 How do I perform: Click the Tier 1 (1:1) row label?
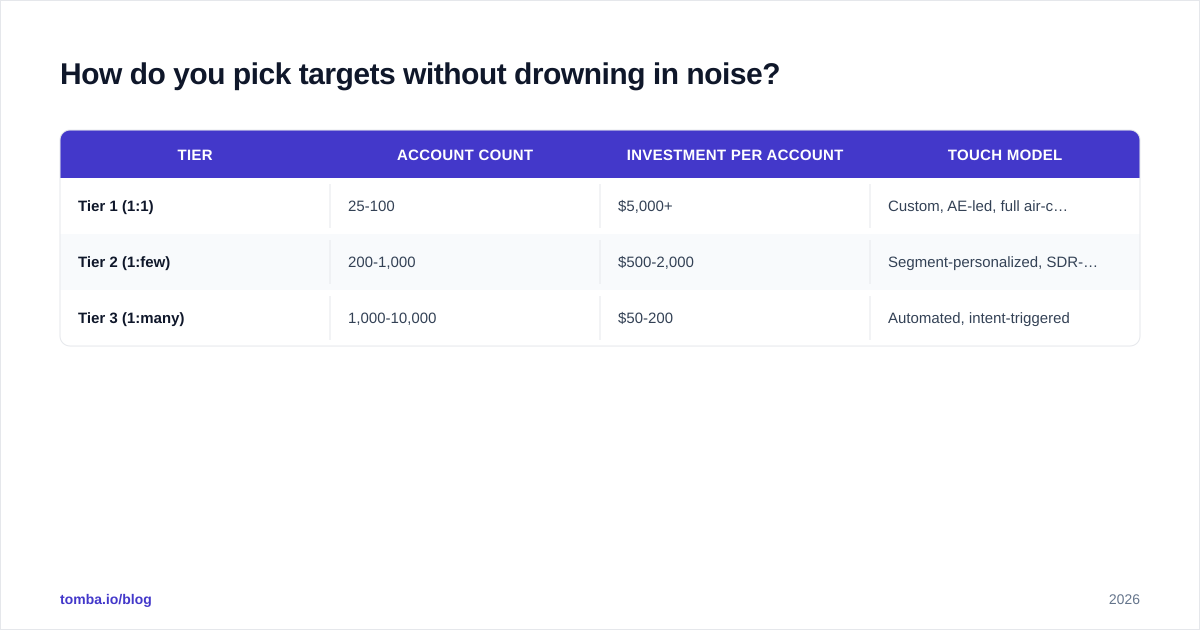(116, 206)
